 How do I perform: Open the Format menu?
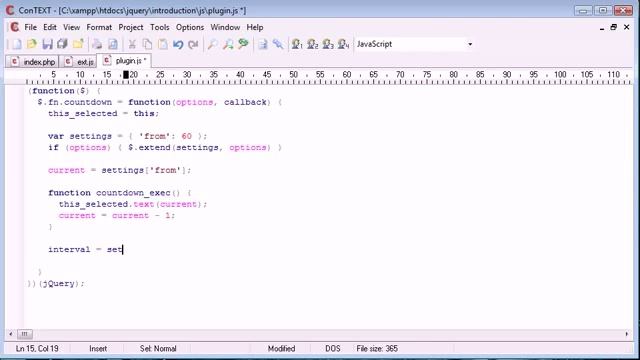[99, 27]
